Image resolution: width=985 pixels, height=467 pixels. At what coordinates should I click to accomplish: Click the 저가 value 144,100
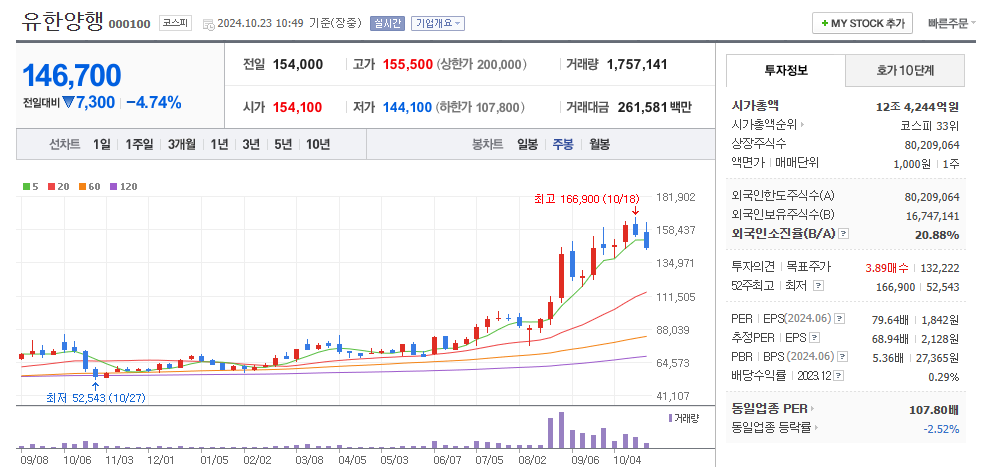407,107
